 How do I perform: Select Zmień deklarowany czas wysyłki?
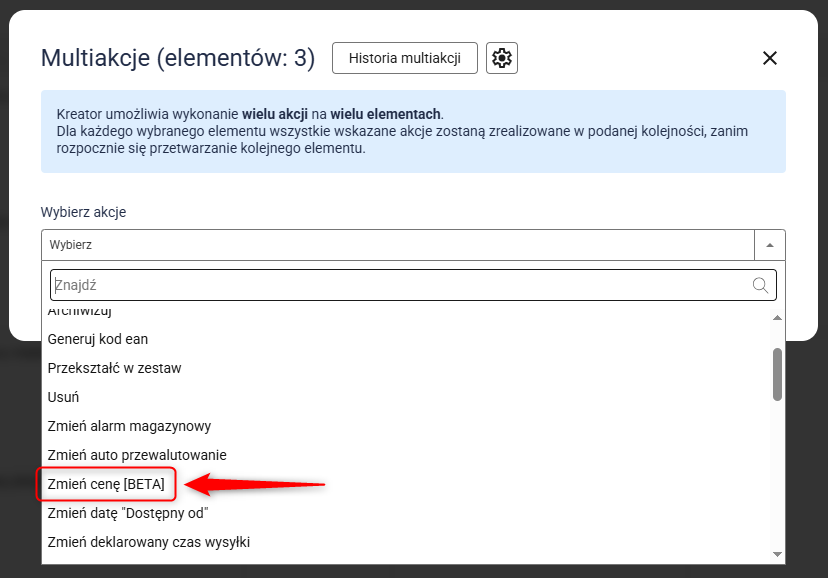point(148,542)
